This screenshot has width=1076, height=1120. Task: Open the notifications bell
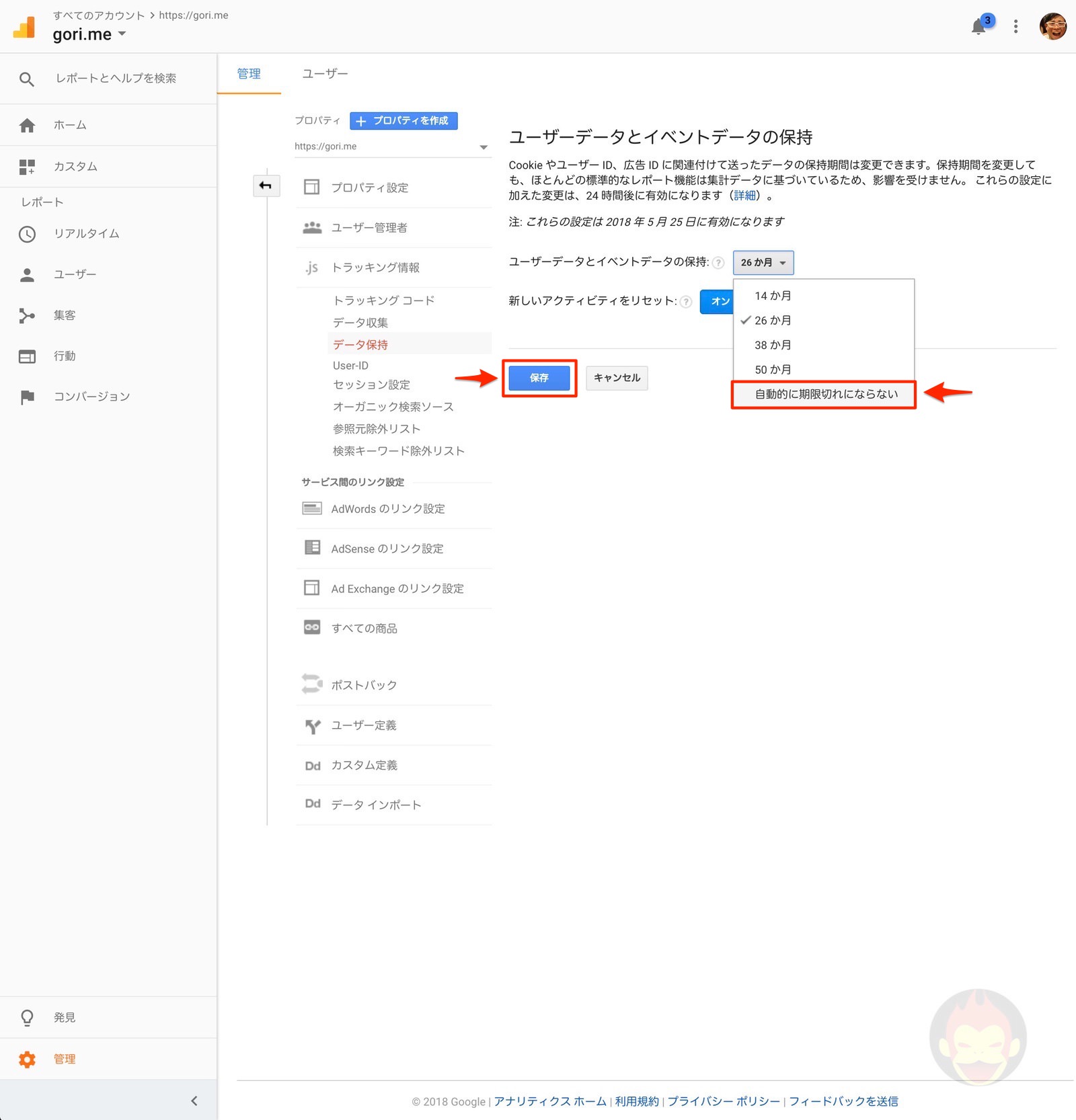[979, 26]
